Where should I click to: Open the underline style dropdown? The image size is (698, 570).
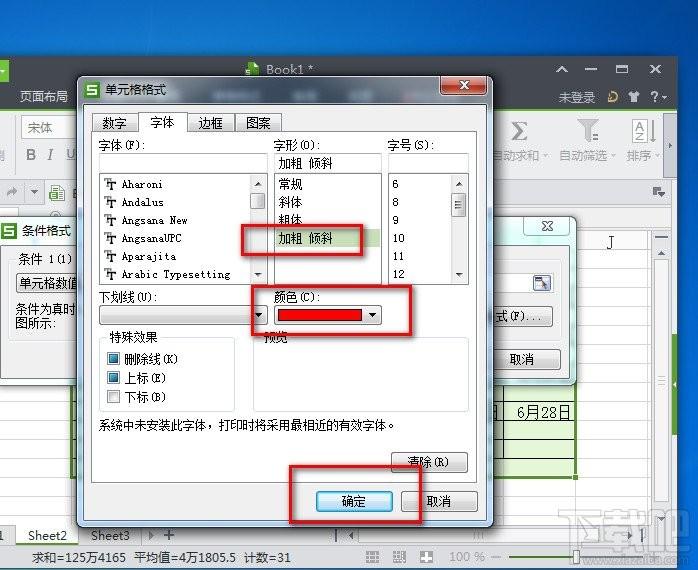click(x=259, y=315)
